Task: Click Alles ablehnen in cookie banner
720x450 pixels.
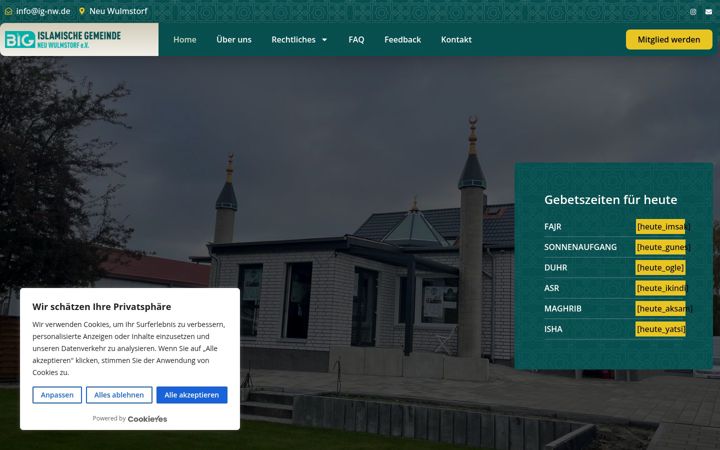Action: tap(119, 395)
